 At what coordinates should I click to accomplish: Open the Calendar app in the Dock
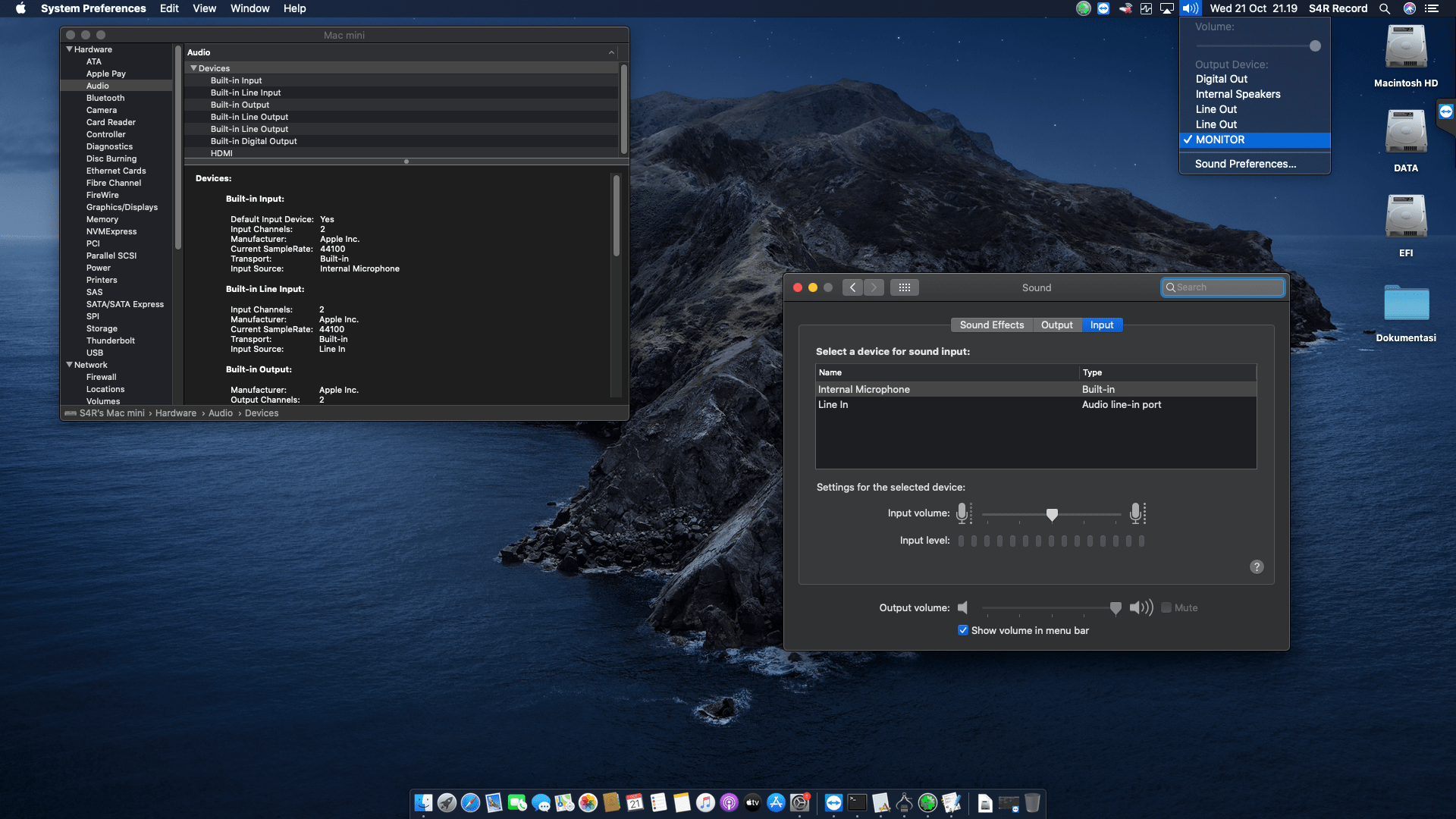point(635,802)
